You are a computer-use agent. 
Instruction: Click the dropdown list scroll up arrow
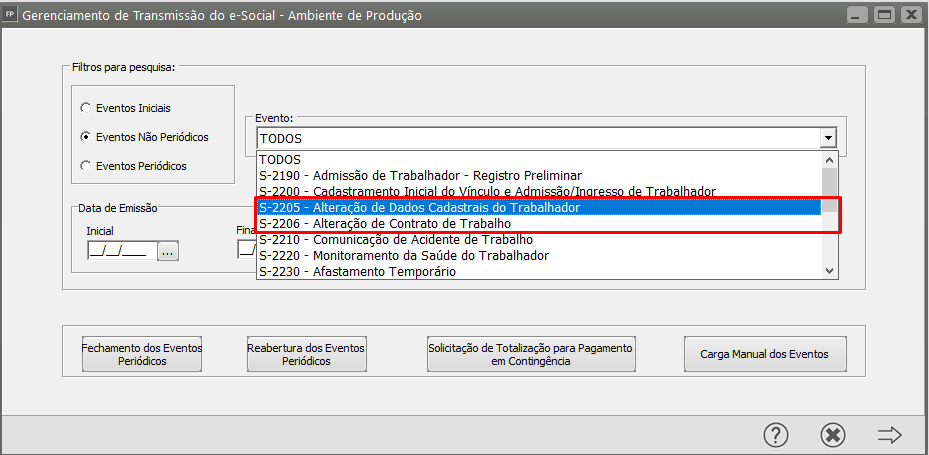[x=829, y=159]
